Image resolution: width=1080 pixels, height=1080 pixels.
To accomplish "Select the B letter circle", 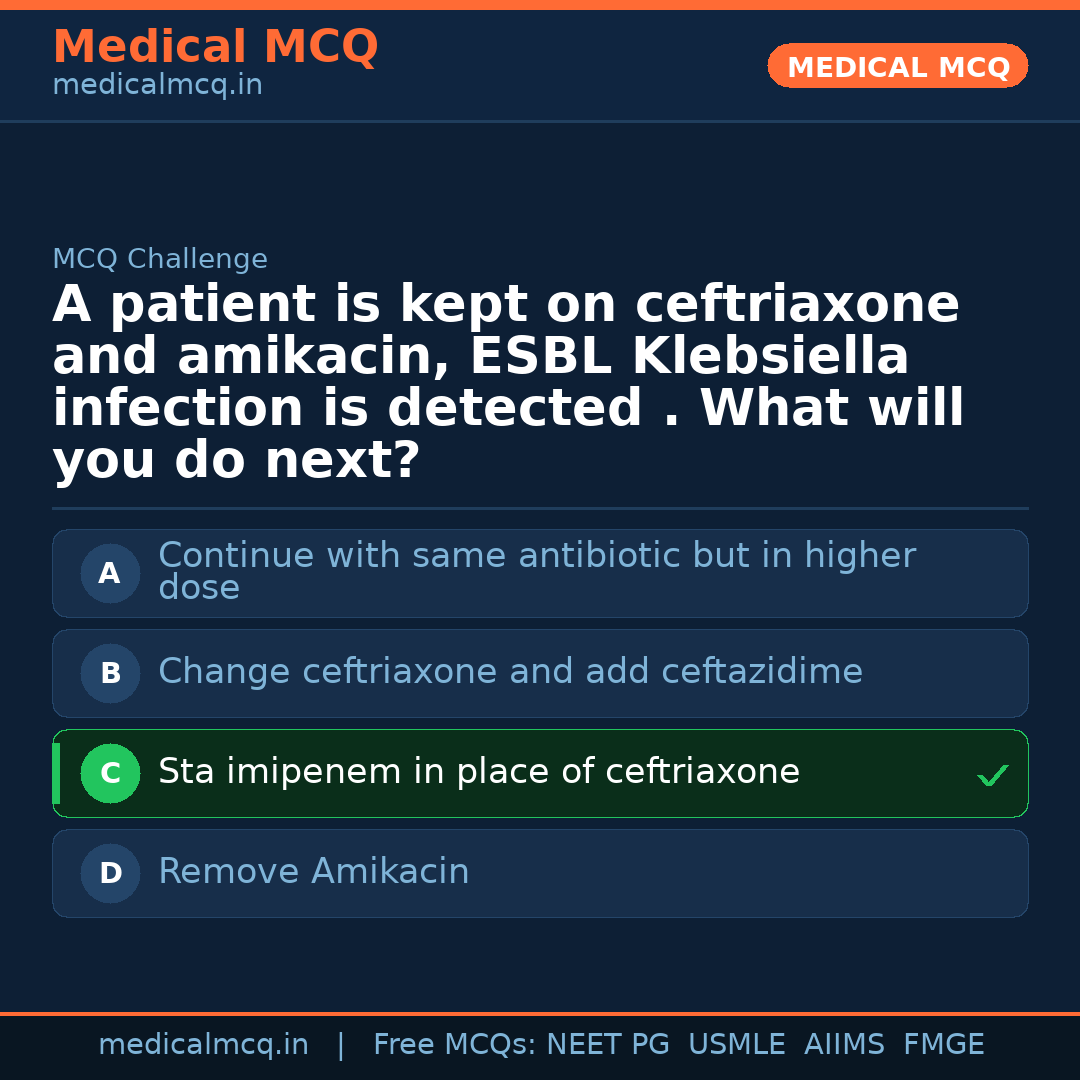I will pos(110,674).
